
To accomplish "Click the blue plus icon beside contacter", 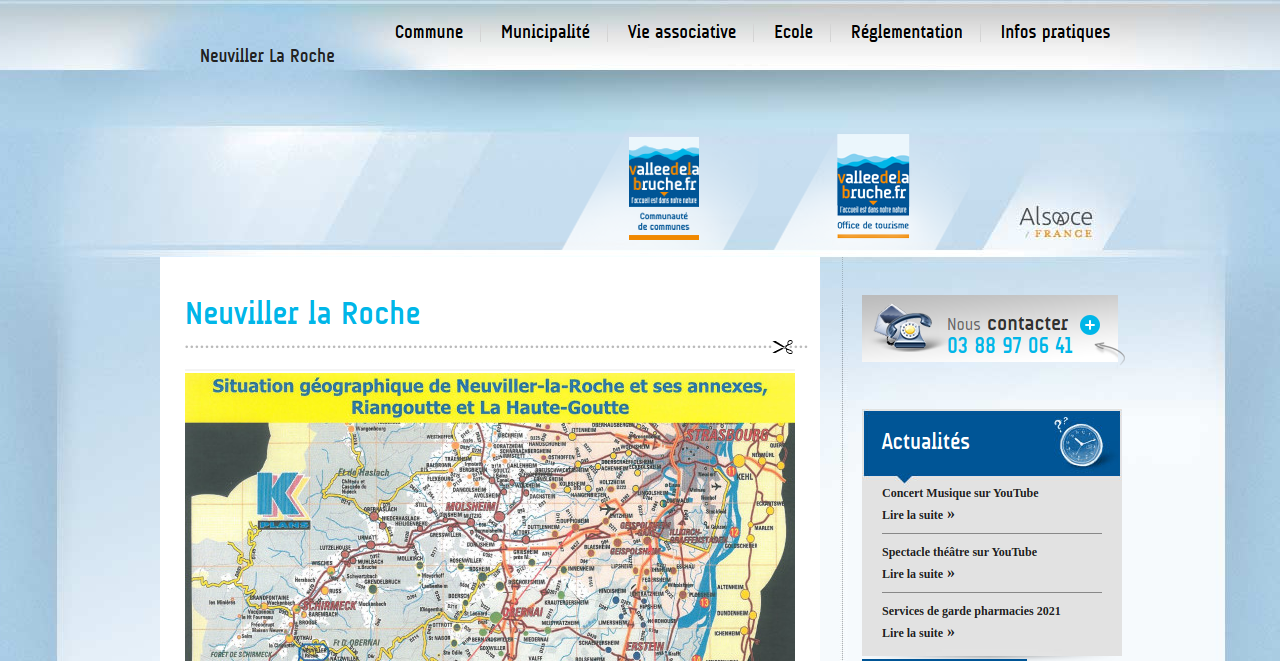I will point(1090,325).
